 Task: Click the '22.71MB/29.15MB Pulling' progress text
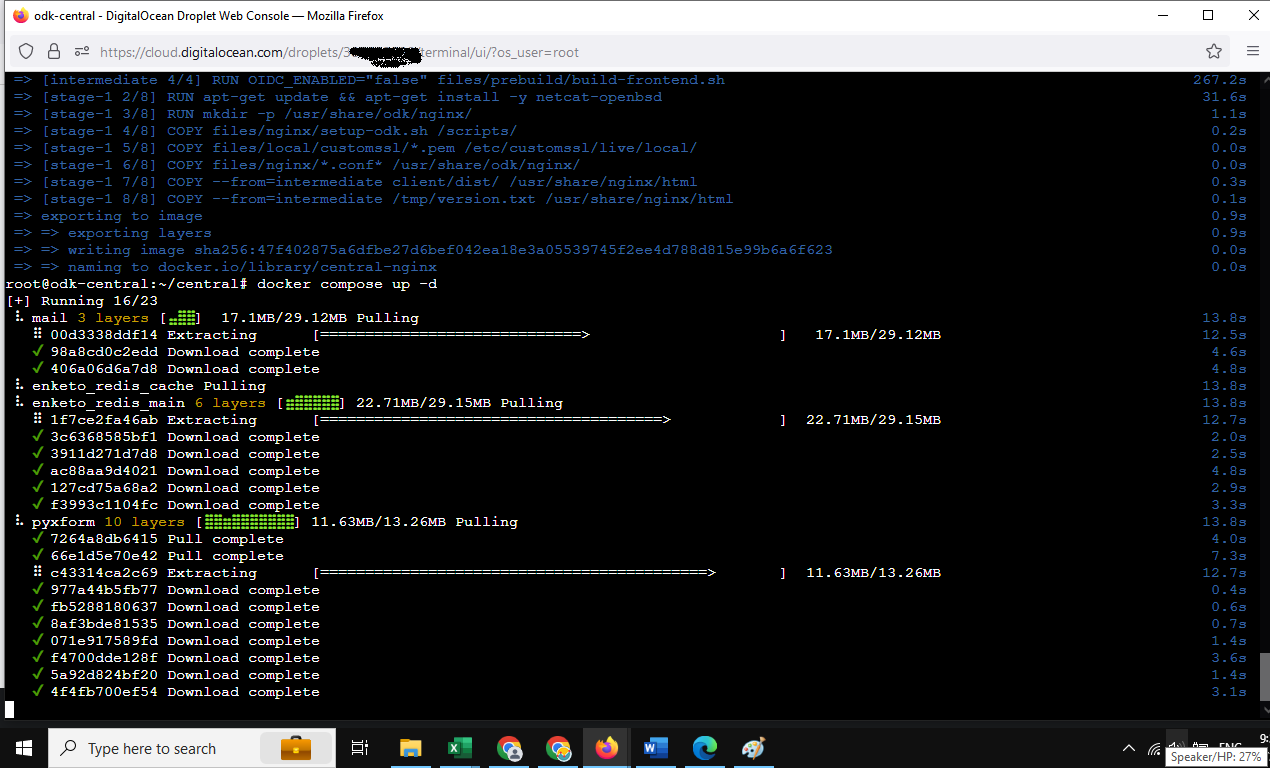pos(460,403)
